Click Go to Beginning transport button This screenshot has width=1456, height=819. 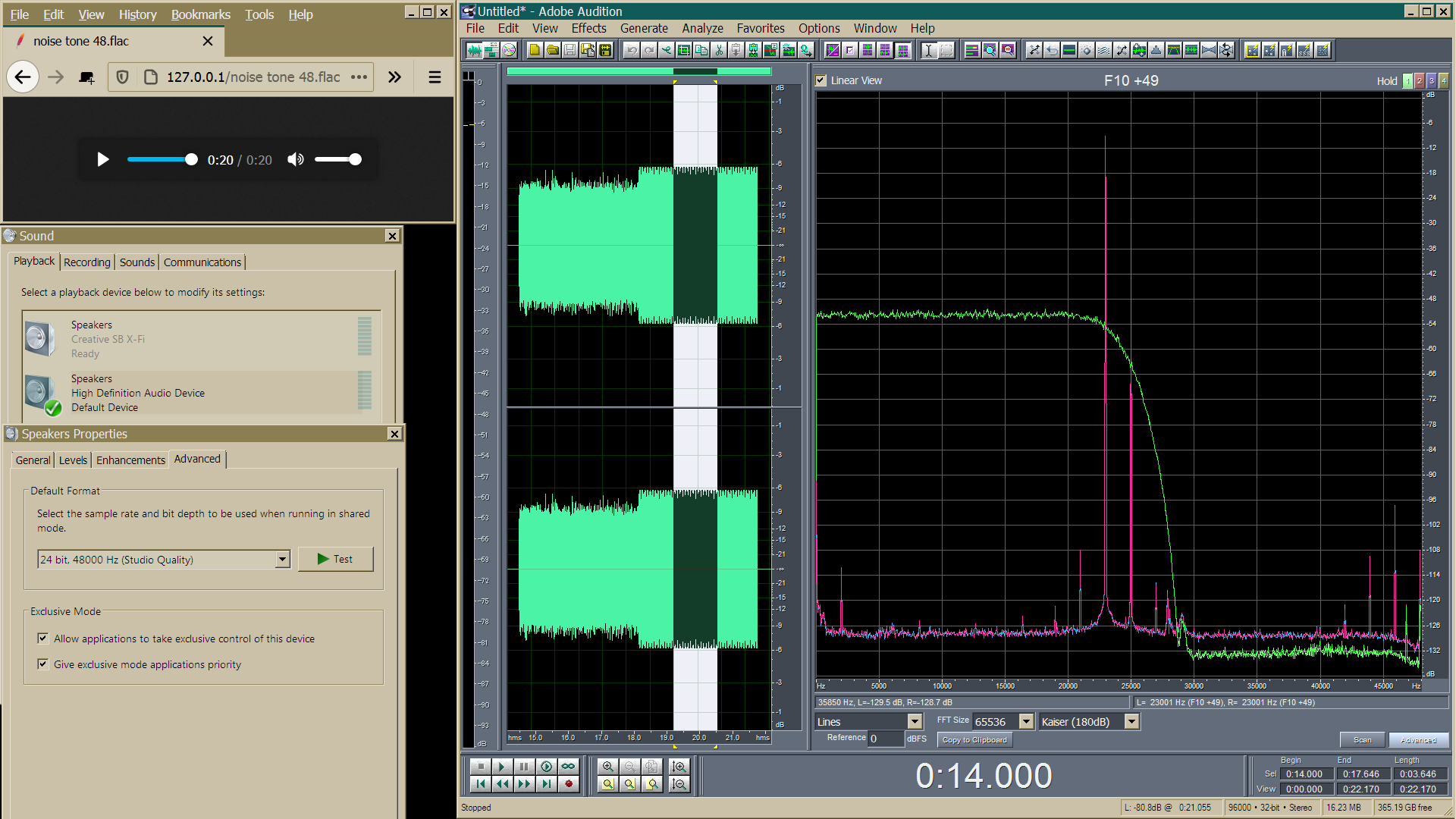click(481, 784)
